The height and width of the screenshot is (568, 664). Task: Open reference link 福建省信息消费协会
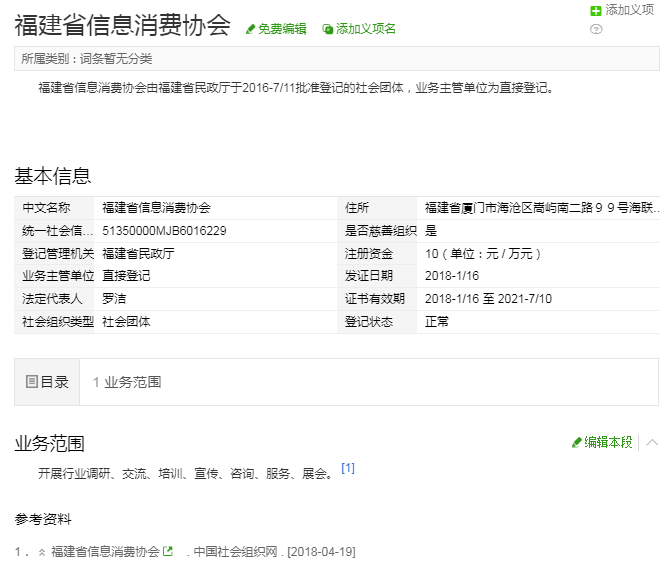click(x=105, y=551)
